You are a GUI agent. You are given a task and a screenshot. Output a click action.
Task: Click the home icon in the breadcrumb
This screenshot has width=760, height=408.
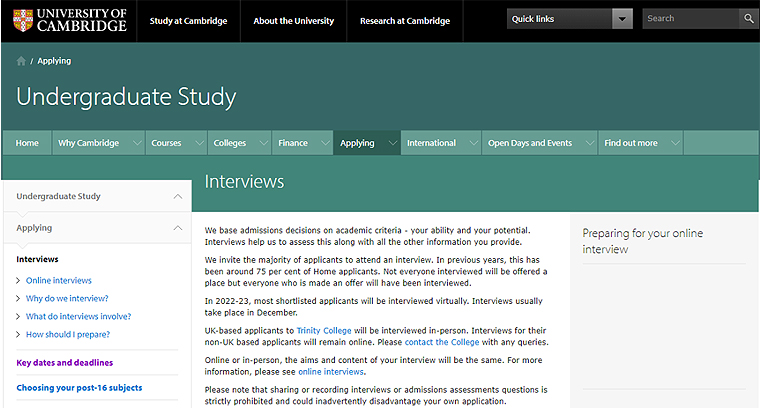coord(21,61)
